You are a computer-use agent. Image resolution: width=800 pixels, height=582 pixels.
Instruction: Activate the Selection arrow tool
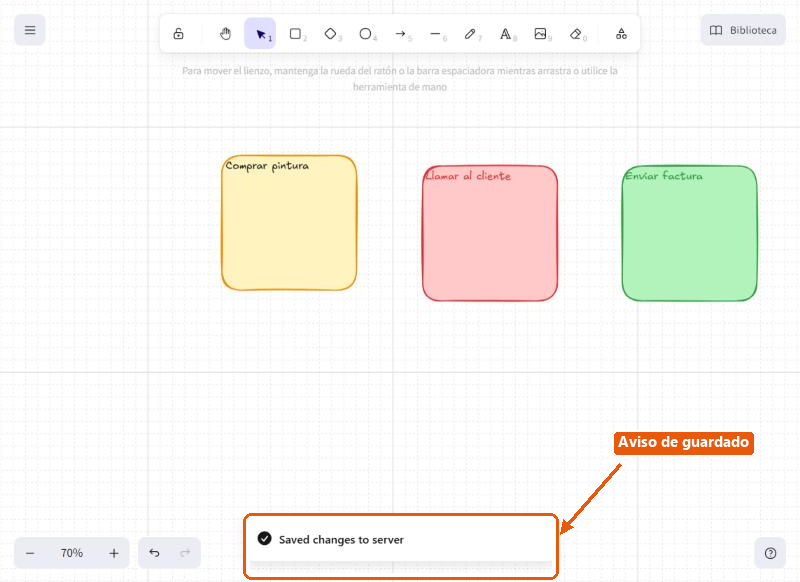[x=260, y=34]
